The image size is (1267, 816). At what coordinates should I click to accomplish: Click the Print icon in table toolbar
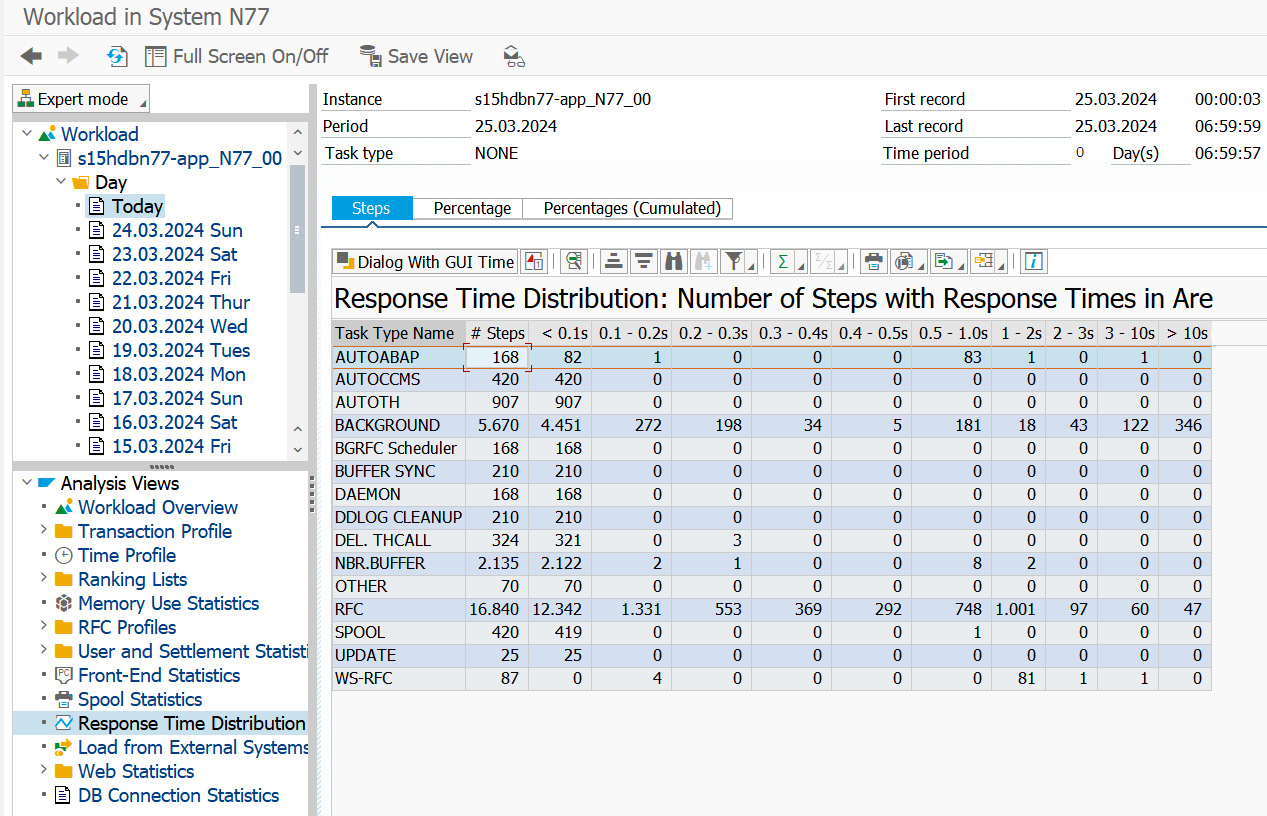pyautogui.click(x=873, y=262)
